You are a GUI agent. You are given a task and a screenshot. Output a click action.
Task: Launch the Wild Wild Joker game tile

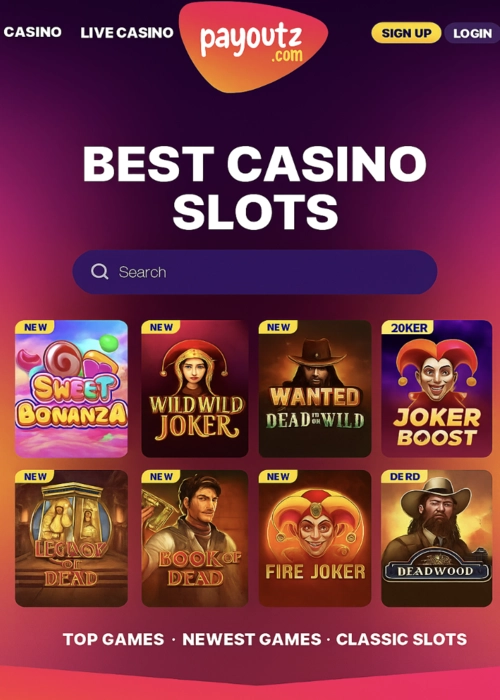click(x=195, y=388)
